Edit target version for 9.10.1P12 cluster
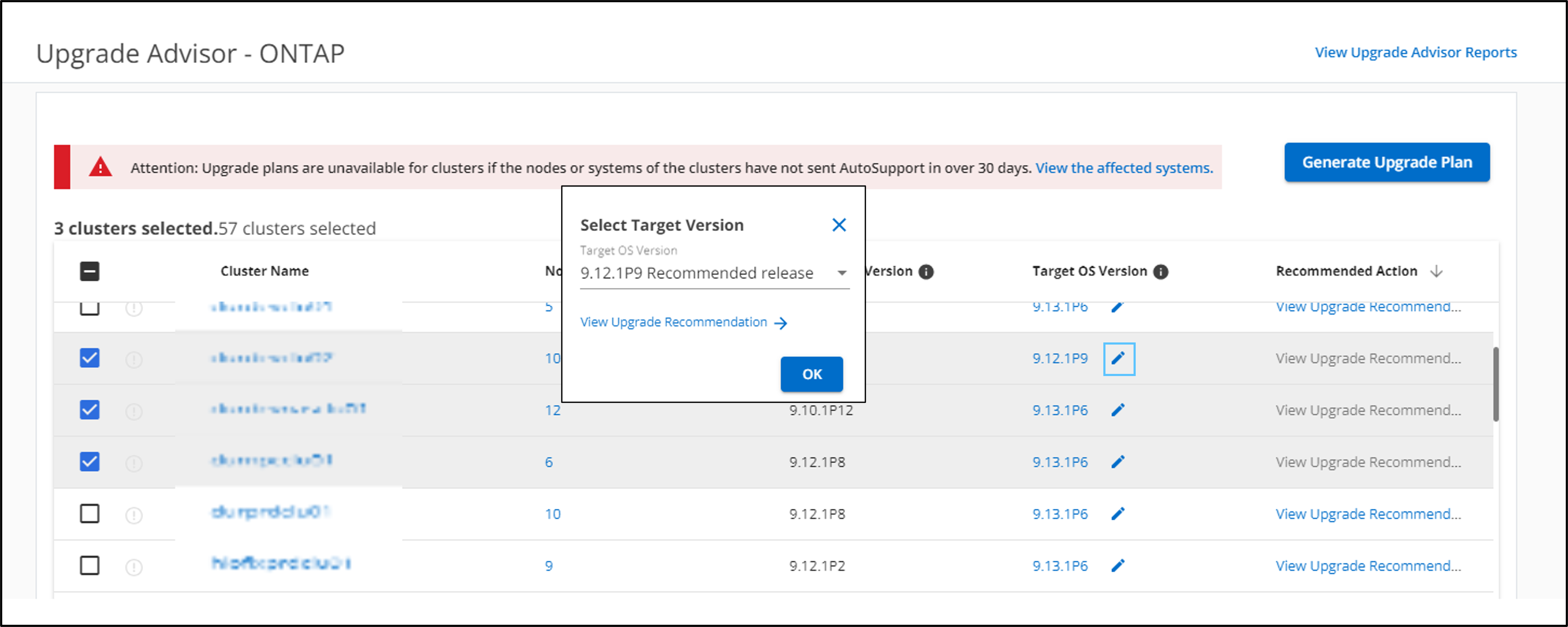 pos(1118,410)
